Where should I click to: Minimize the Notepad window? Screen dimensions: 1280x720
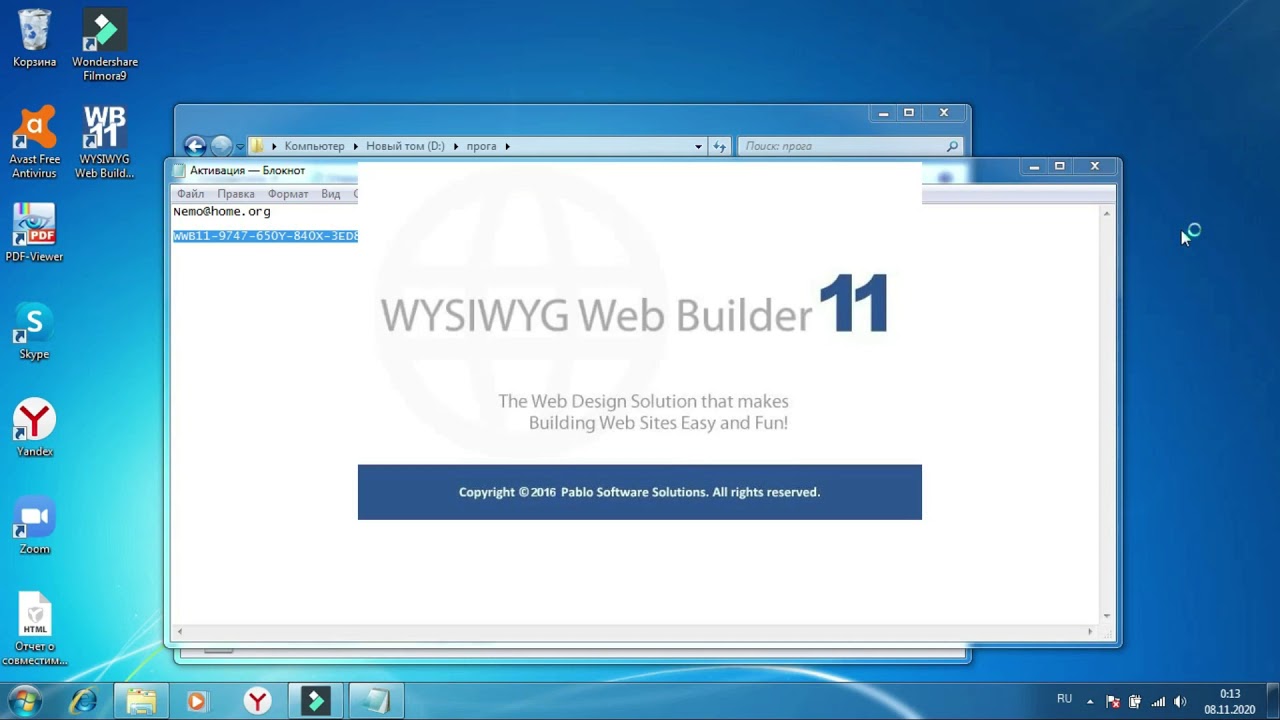[1034, 167]
